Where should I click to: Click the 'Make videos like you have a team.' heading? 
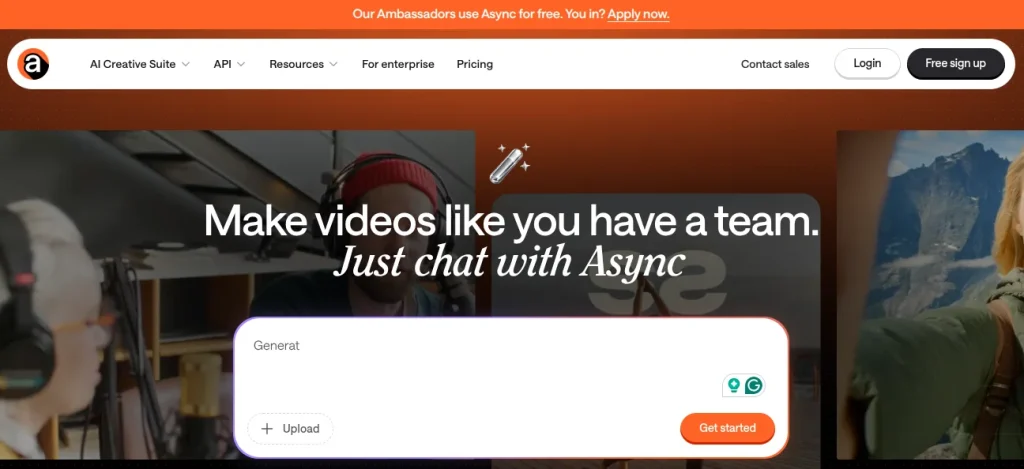click(511, 221)
